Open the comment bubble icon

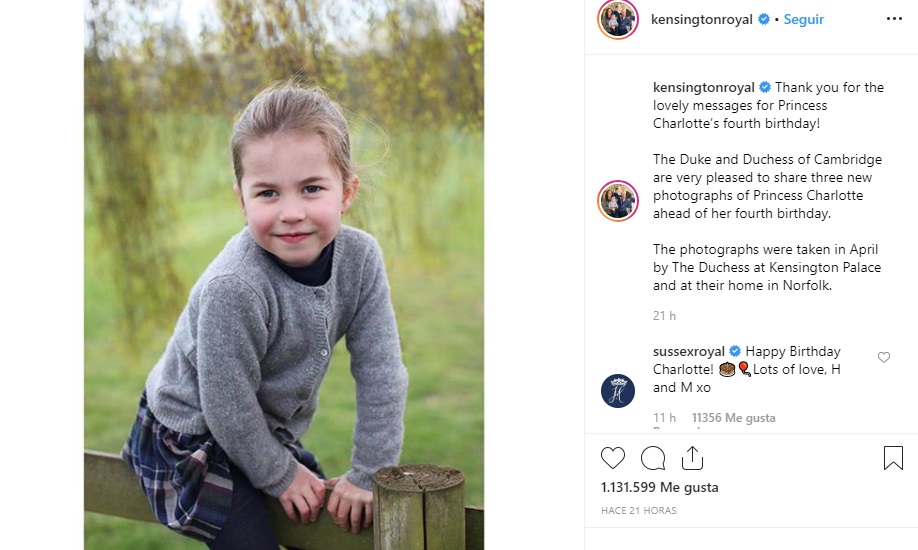click(653, 458)
